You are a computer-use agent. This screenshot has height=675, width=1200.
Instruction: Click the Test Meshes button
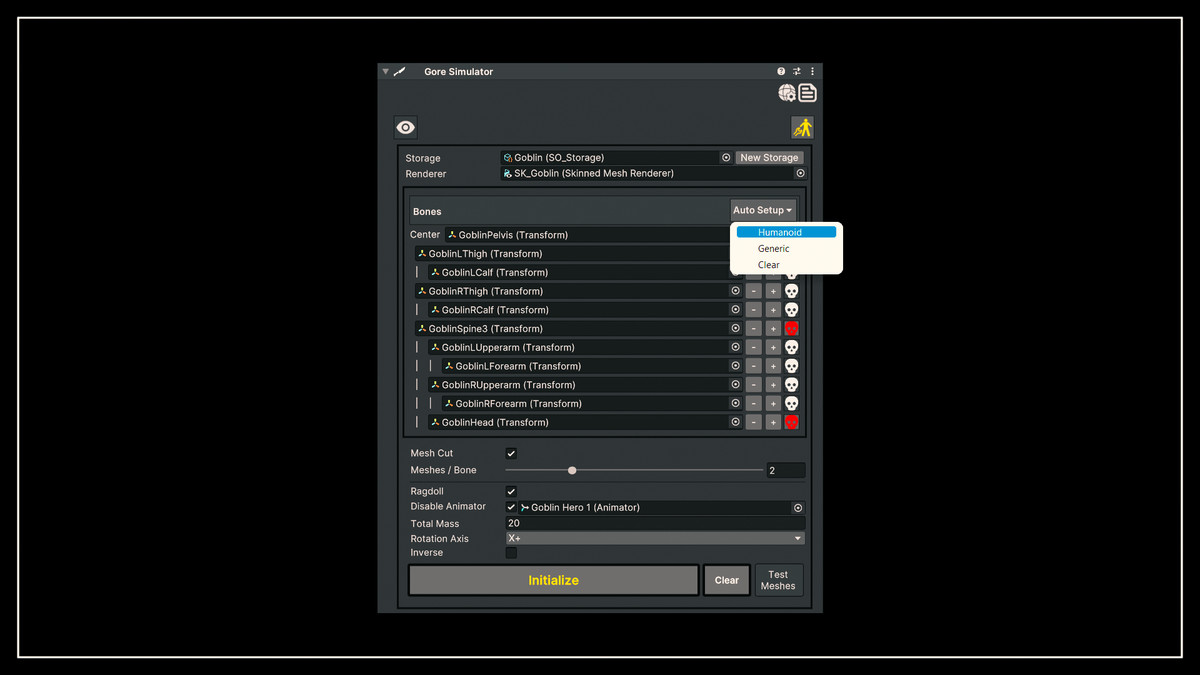tap(778, 580)
